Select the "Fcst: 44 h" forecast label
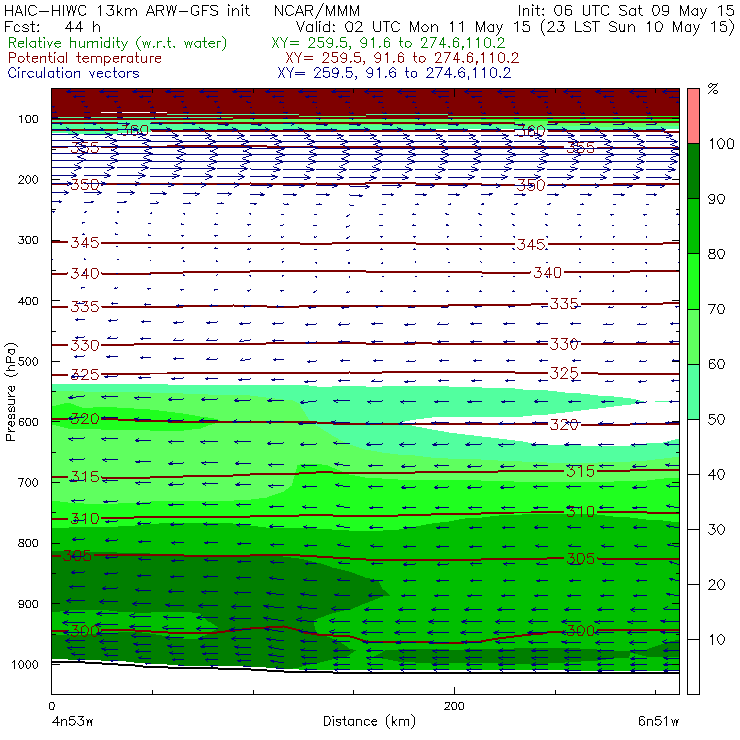 [x=52, y=27]
